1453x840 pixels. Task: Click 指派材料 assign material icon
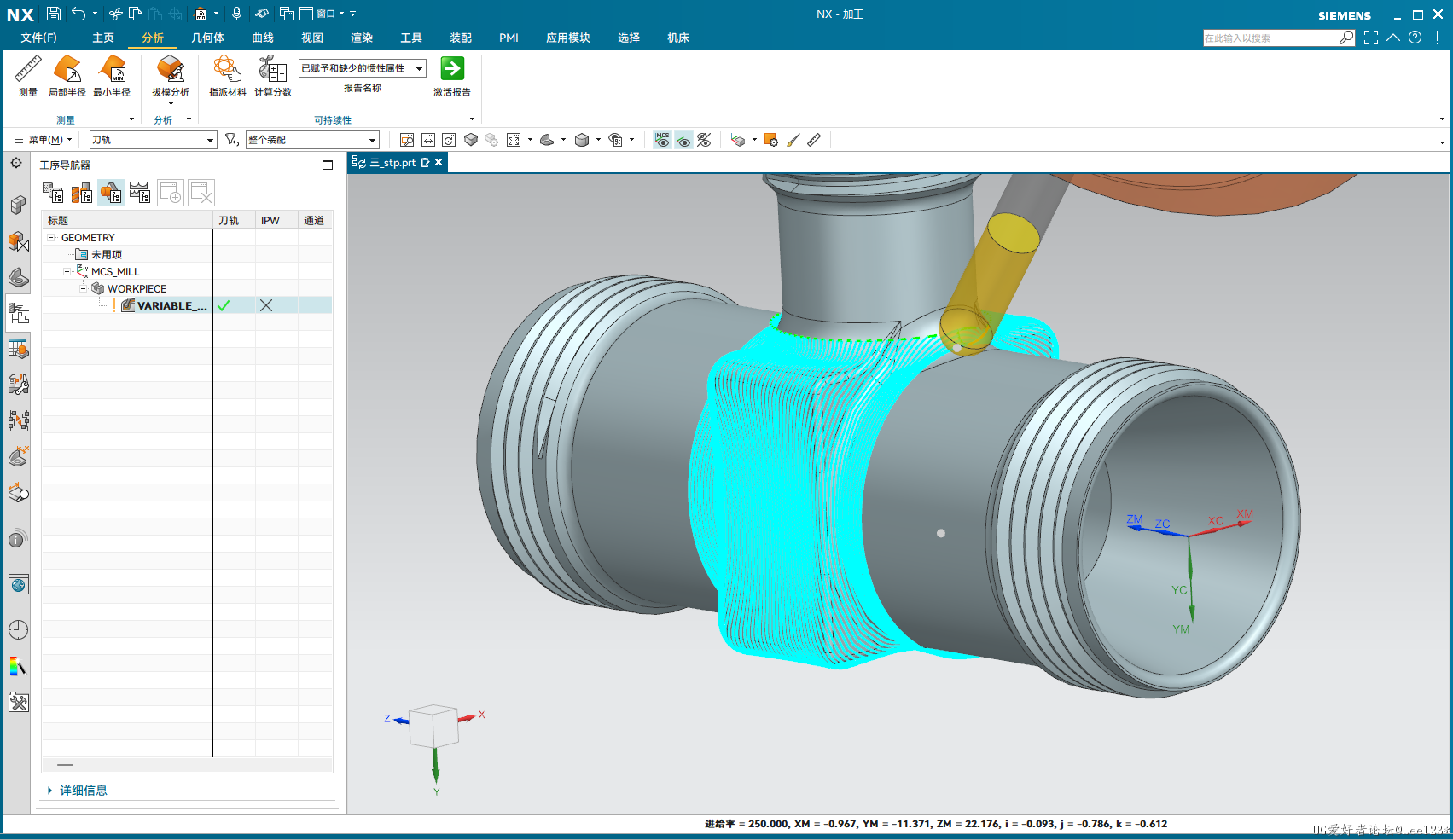point(227,76)
